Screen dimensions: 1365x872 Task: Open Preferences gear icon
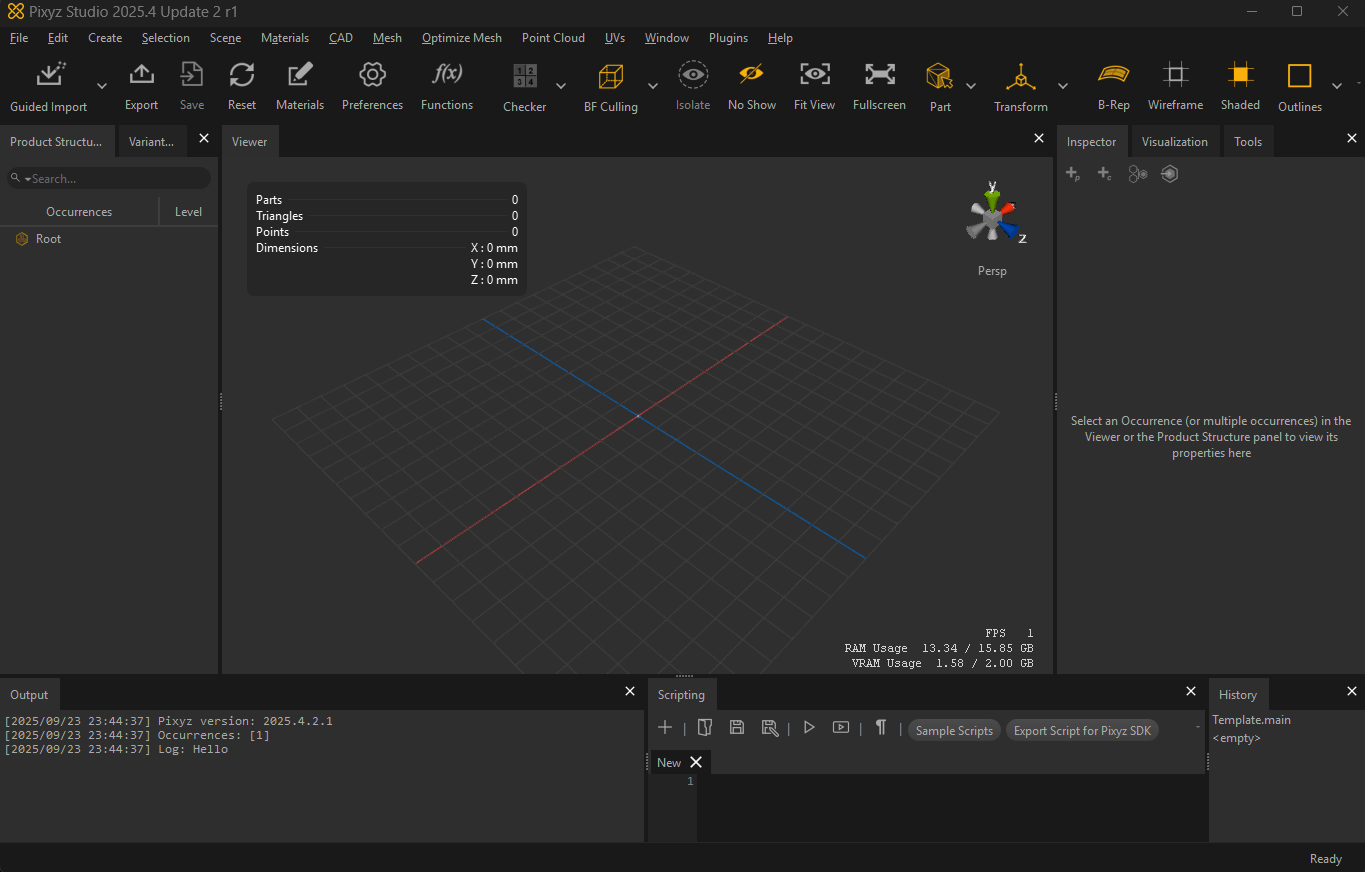pyautogui.click(x=372, y=76)
